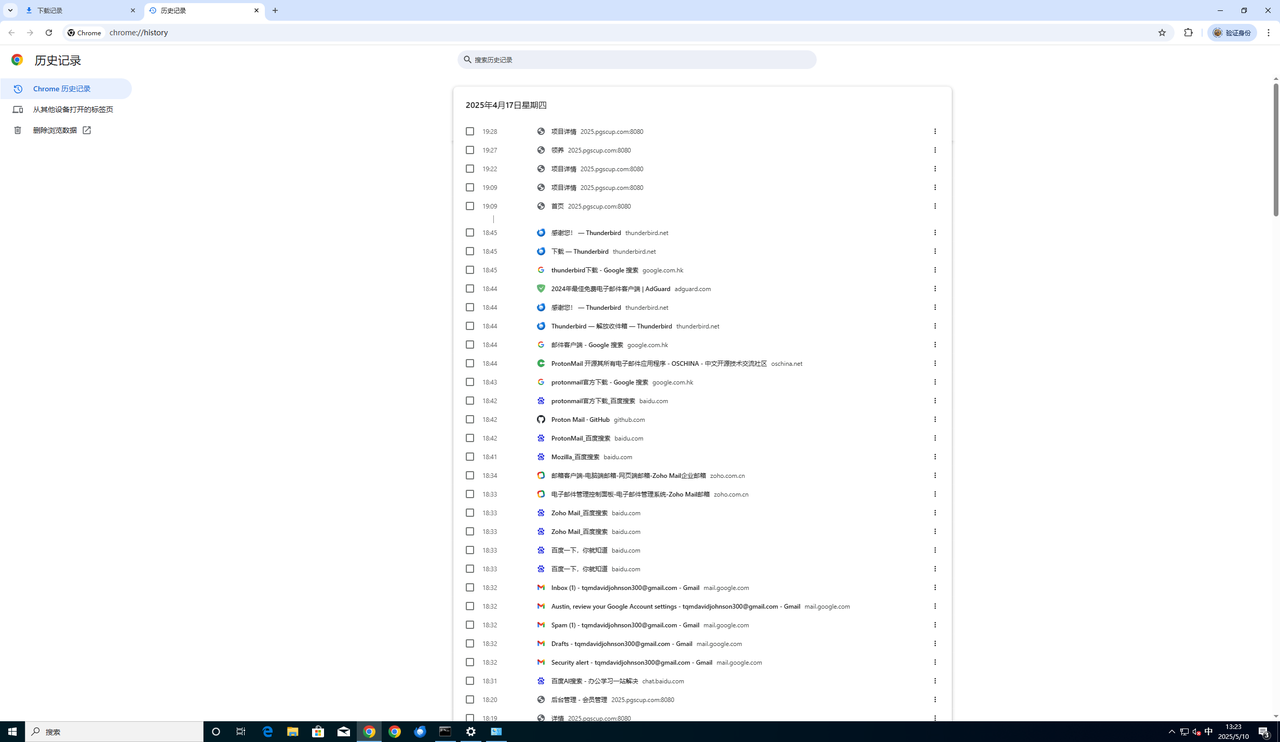Click the 验证身份 profile button

coord(1232,32)
